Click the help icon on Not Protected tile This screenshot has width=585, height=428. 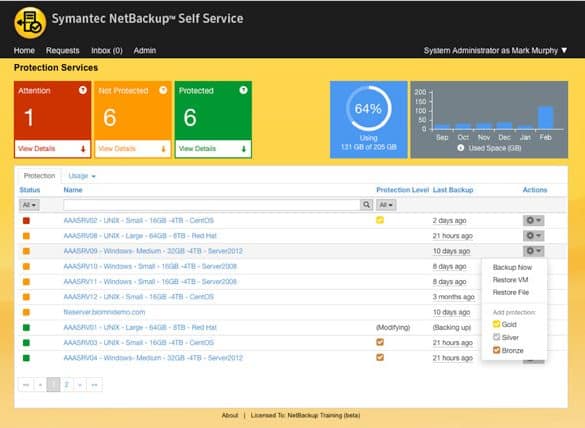[x=163, y=90]
